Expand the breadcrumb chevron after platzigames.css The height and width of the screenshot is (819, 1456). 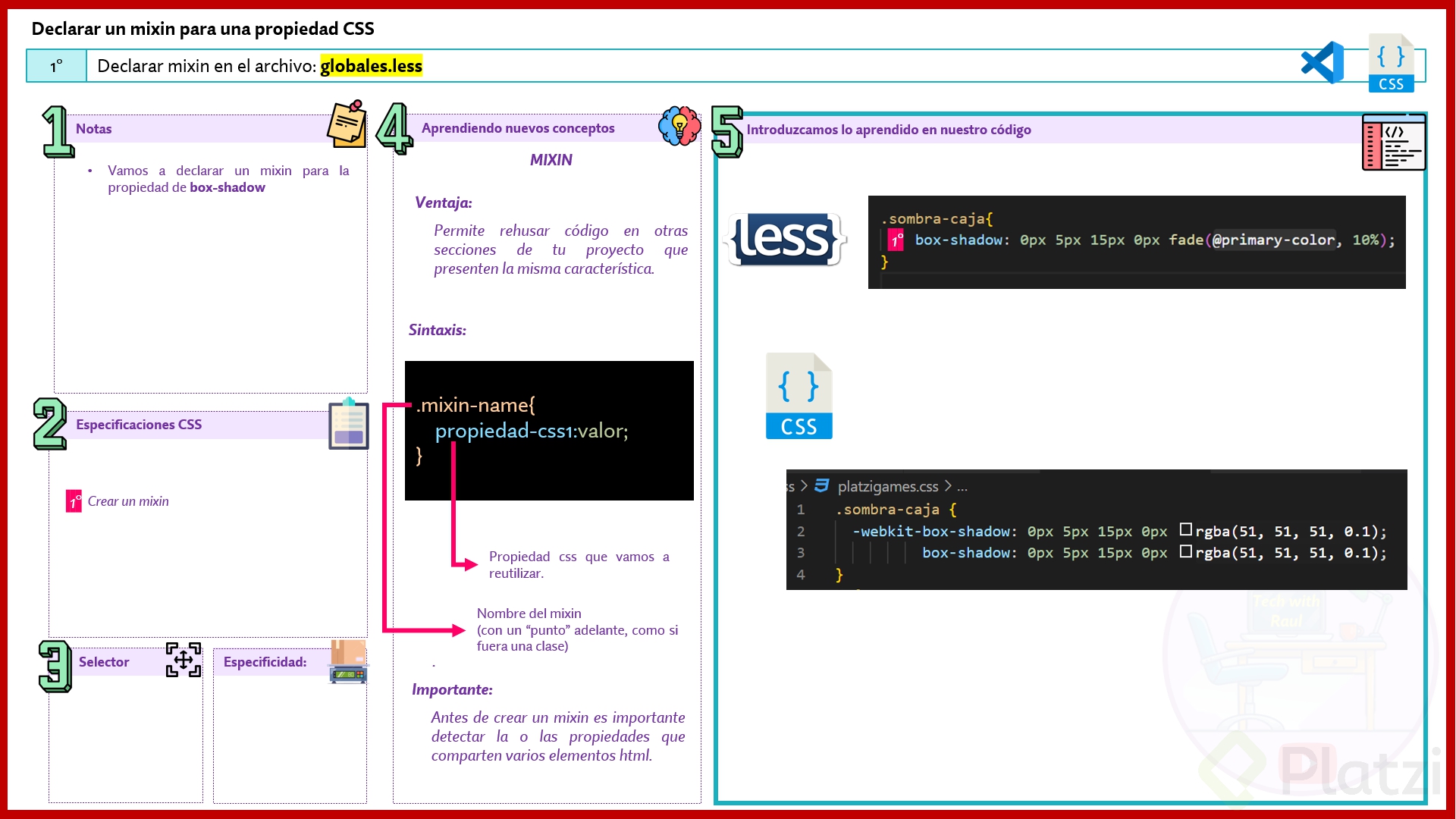(948, 485)
